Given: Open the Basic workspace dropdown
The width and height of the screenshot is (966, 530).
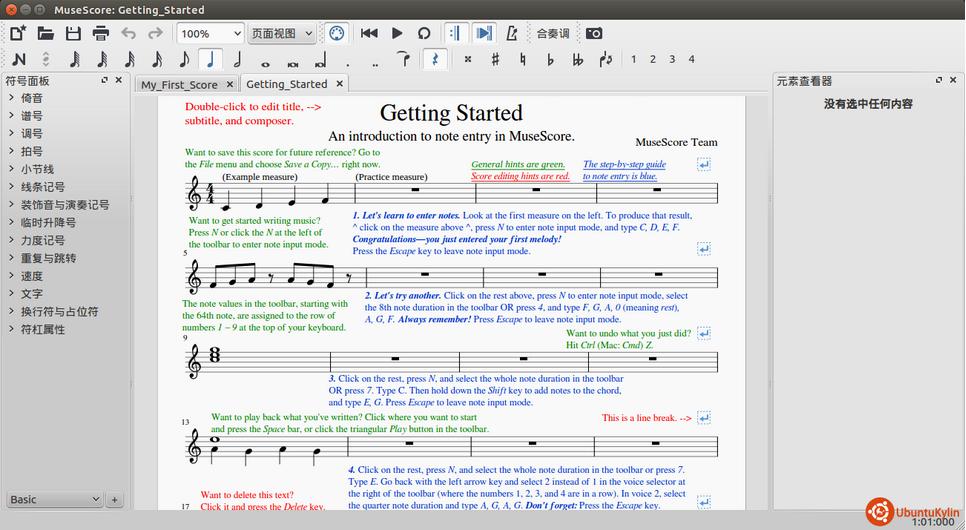Looking at the screenshot, I should 55,499.
